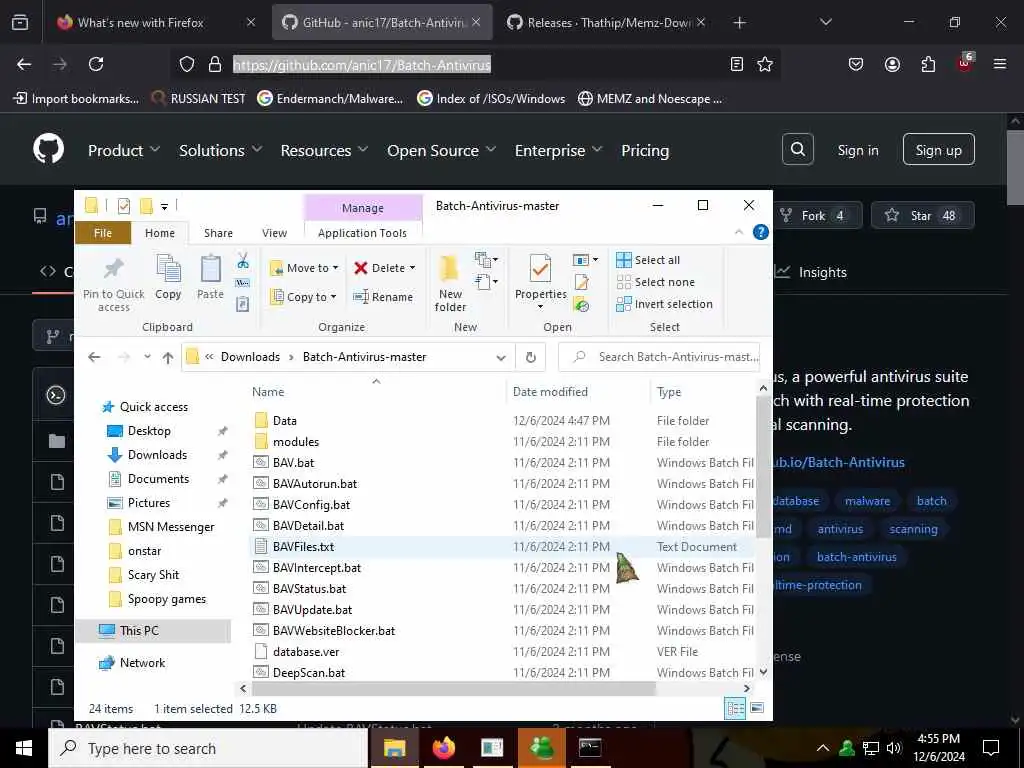This screenshot has width=1024, height=768.
Task: Click the GitHub Sign up button
Action: [938, 150]
